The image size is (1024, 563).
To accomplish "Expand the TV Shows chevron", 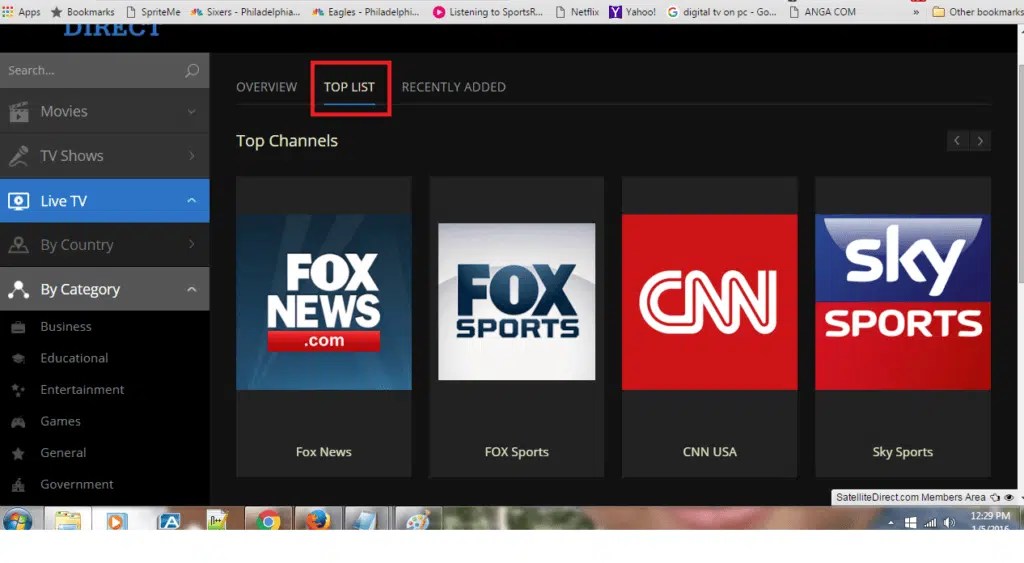I will pos(191,155).
